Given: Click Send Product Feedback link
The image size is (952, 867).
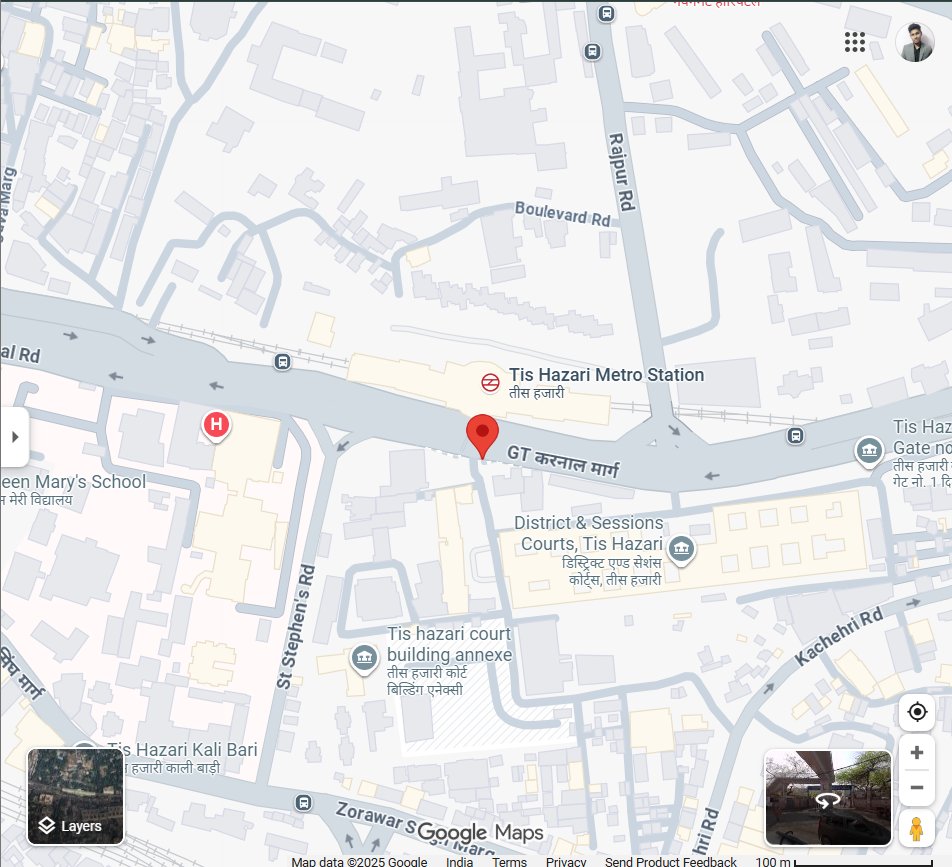Looking at the screenshot, I should click(x=670, y=862).
